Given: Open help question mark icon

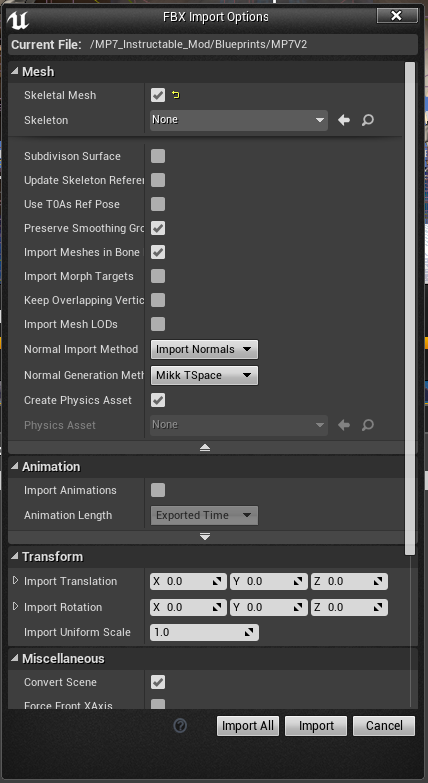Looking at the screenshot, I should pos(180,726).
